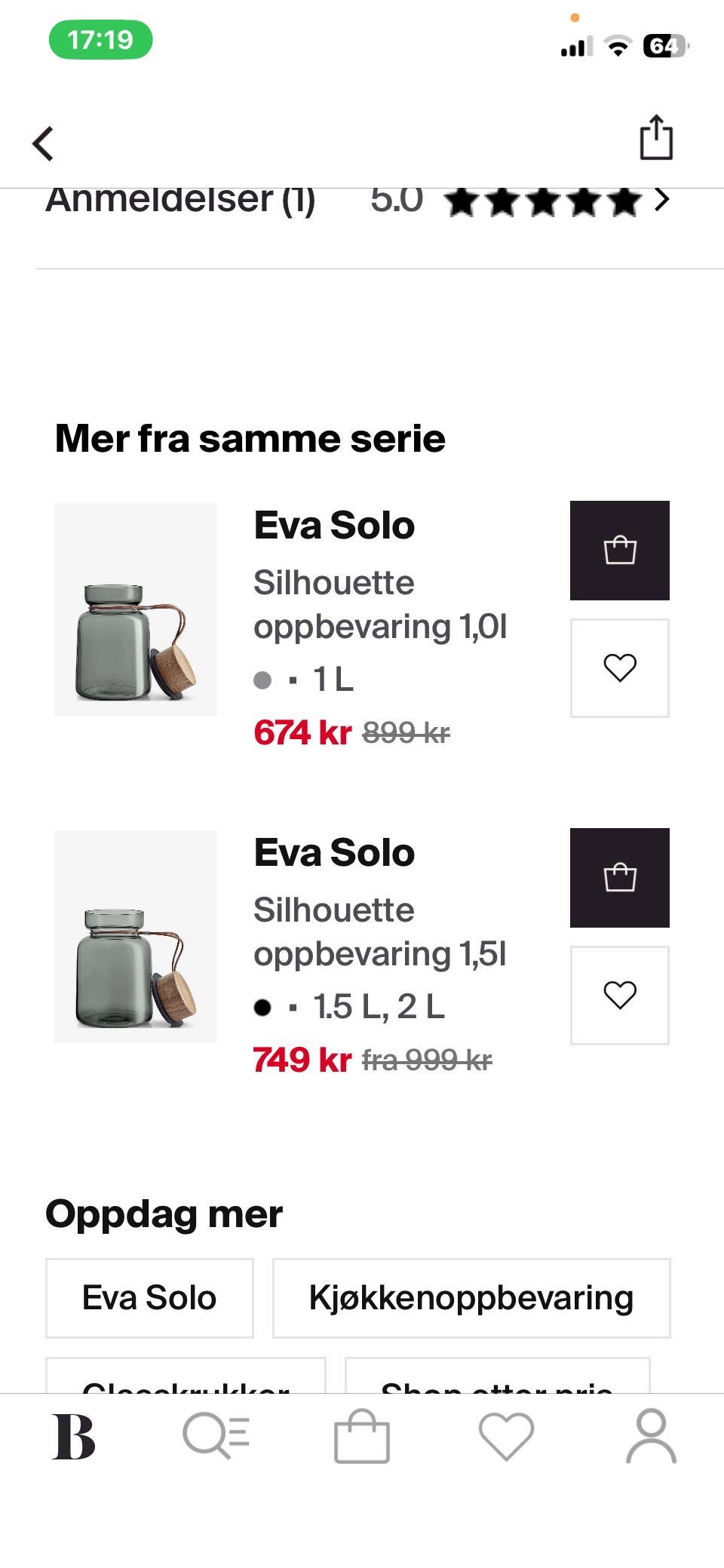Add Silhouette oppbevaring 1,0l to cart

click(x=619, y=549)
